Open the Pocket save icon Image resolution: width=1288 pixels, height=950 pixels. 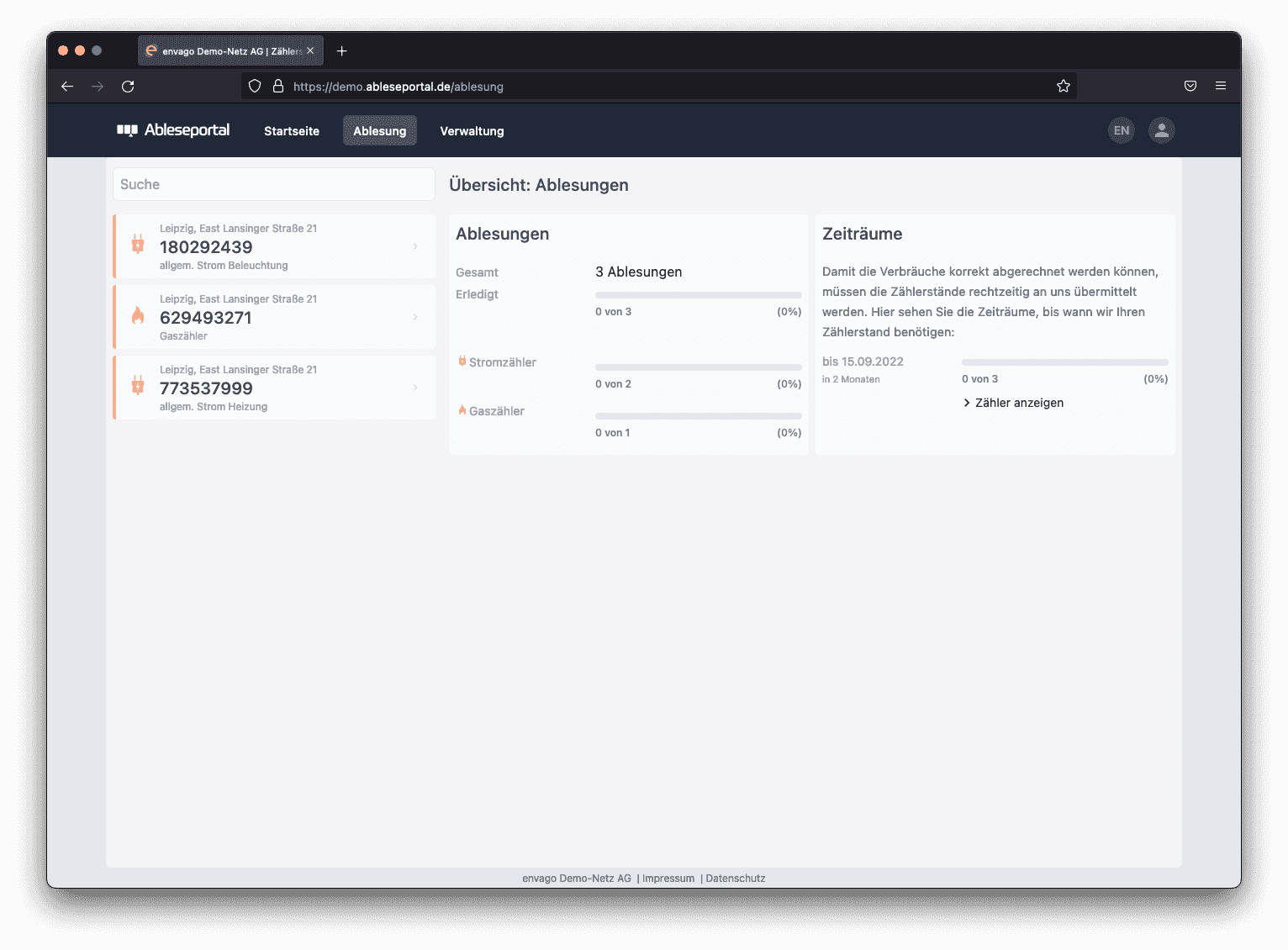click(x=1190, y=86)
